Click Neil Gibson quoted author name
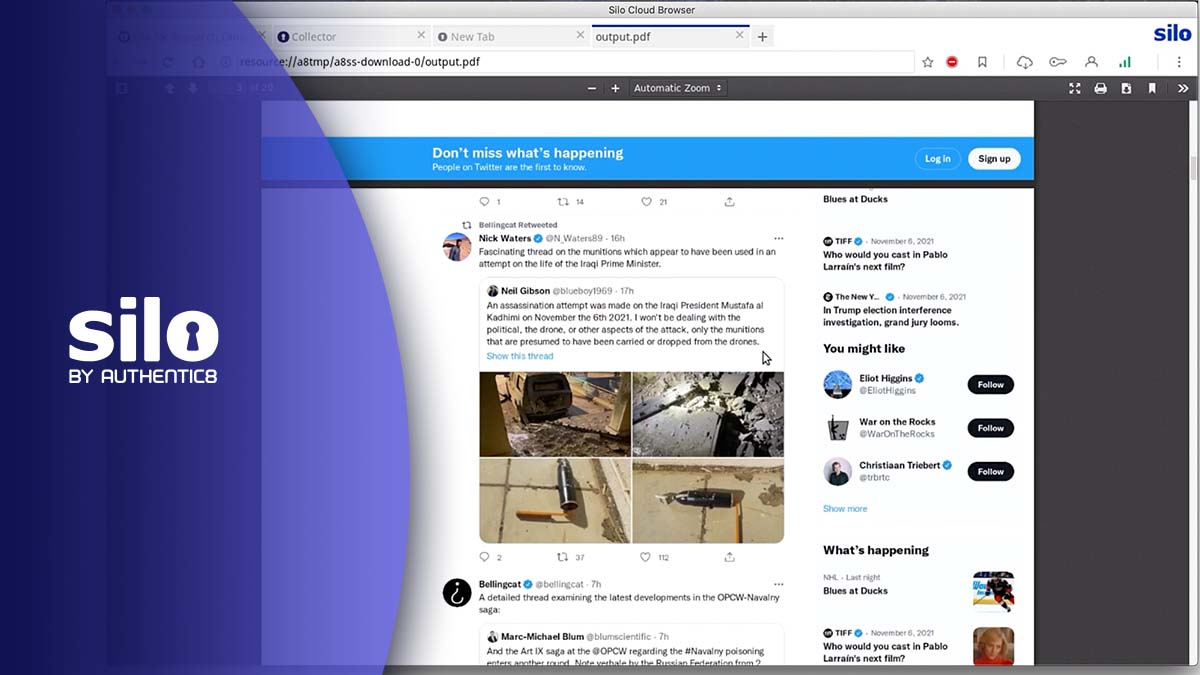Screen dimensions: 1200x675 (526, 290)
